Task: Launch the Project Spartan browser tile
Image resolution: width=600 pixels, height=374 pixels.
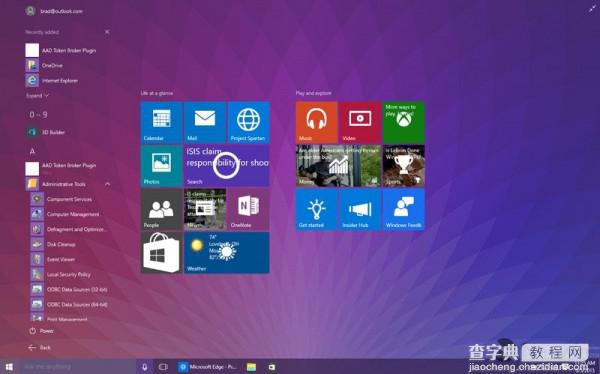Action: [x=248, y=122]
